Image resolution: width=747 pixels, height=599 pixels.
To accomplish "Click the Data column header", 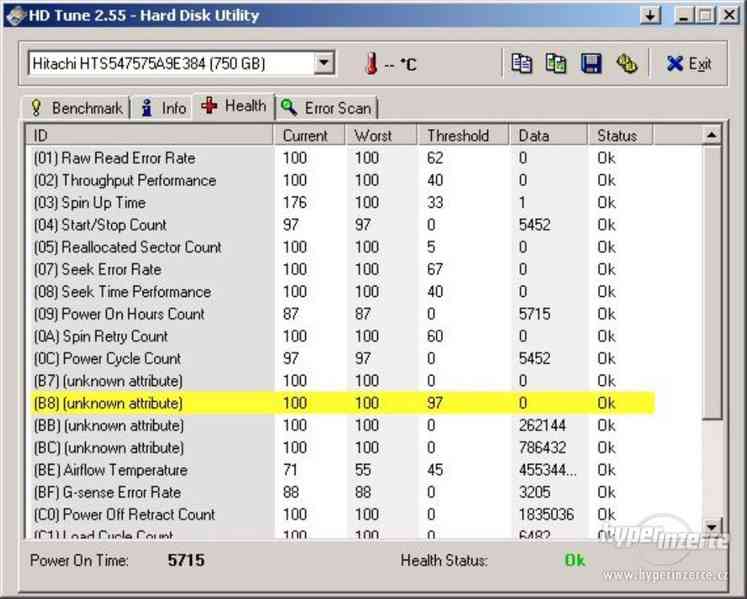I will (x=548, y=136).
